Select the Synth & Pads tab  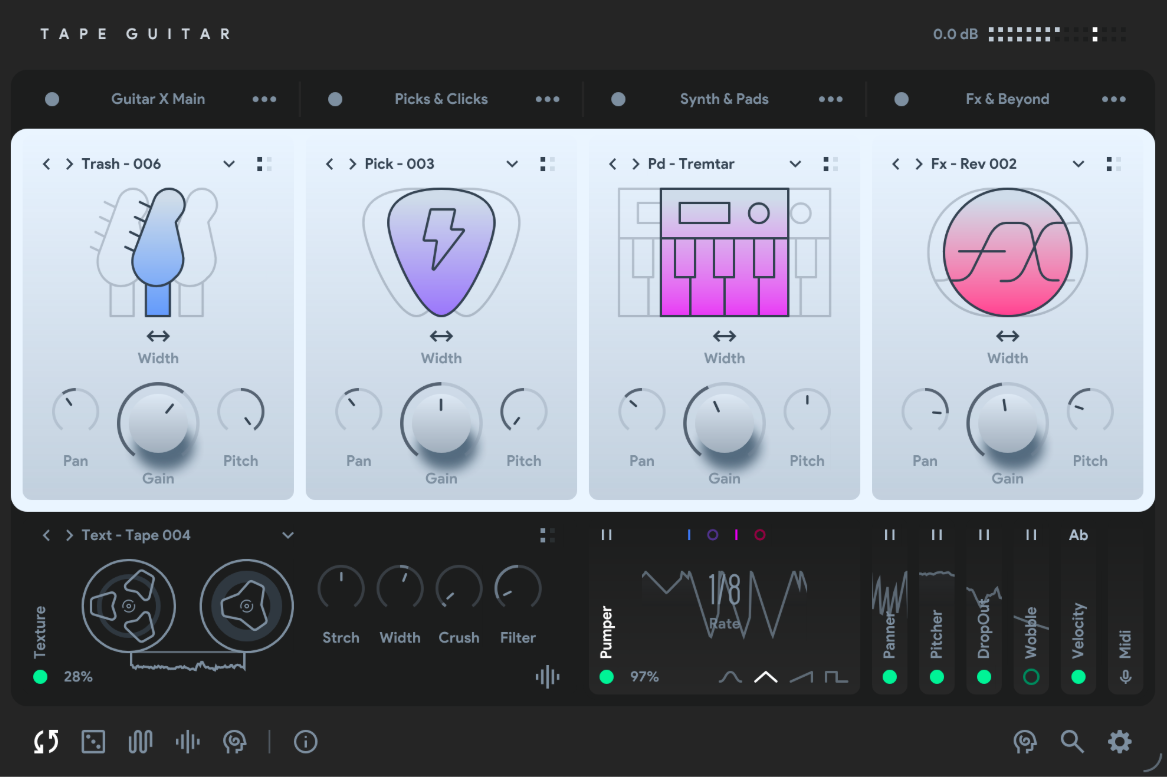click(724, 99)
